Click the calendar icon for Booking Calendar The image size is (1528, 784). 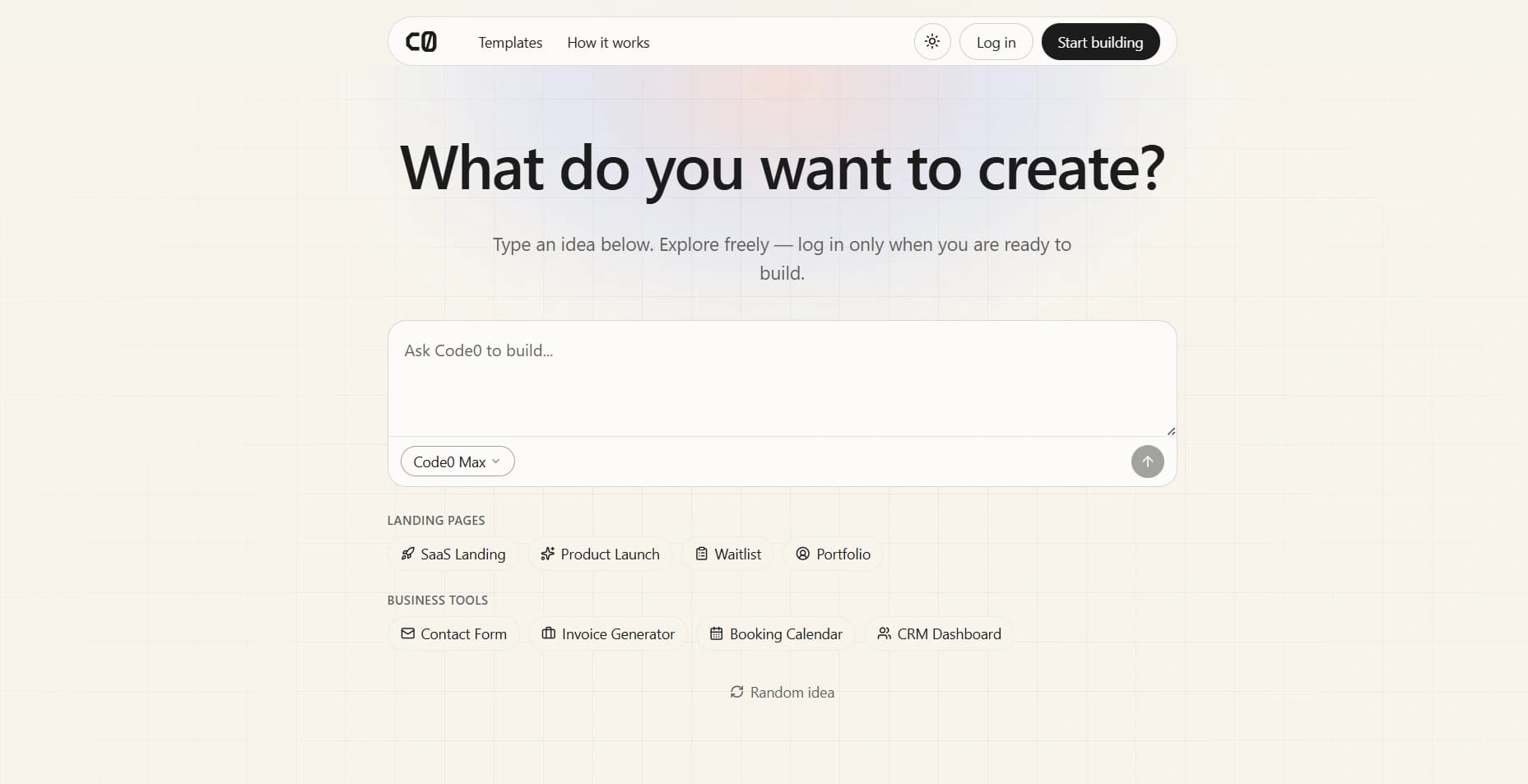[x=717, y=633]
